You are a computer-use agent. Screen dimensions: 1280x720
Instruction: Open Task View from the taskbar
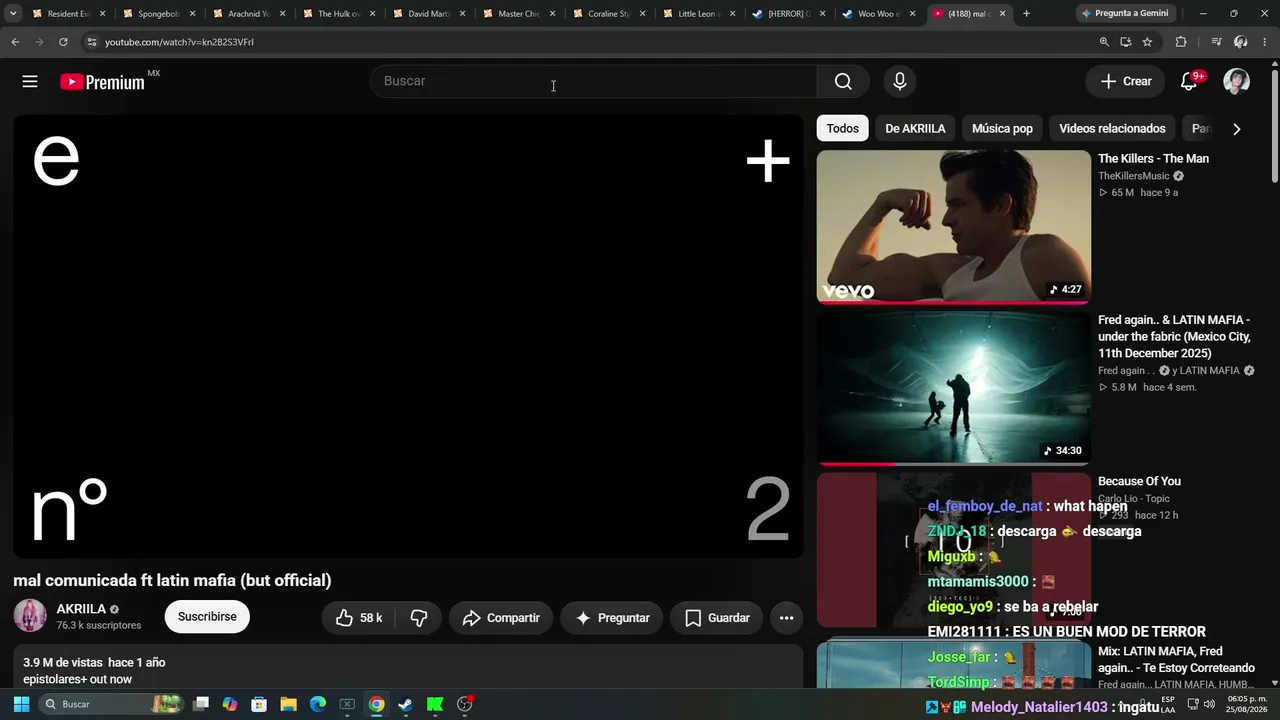201,704
